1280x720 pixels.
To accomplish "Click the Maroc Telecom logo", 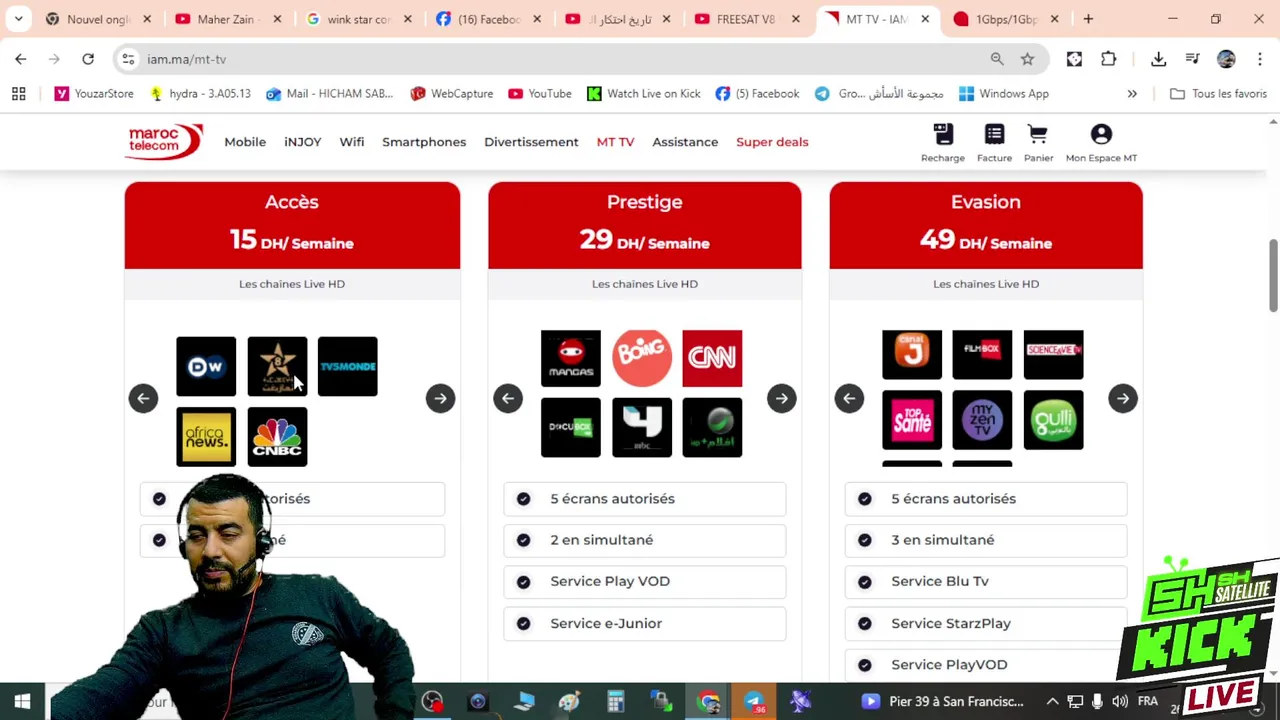I will [165, 142].
